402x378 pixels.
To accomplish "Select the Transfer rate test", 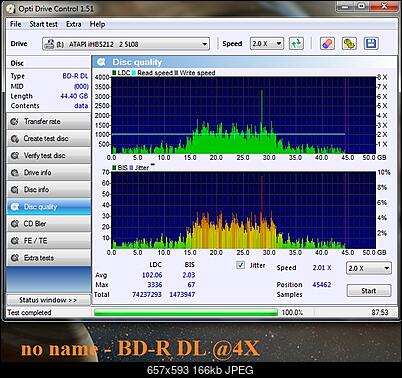I will coord(49,121).
